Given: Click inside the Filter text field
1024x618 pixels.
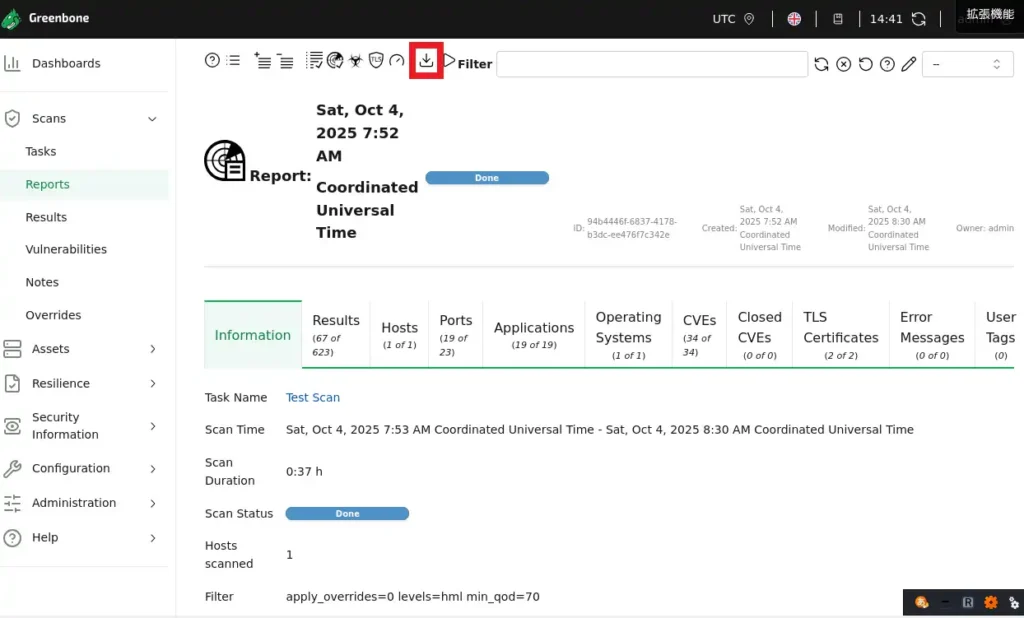Looking at the screenshot, I should pyautogui.click(x=651, y=64).
